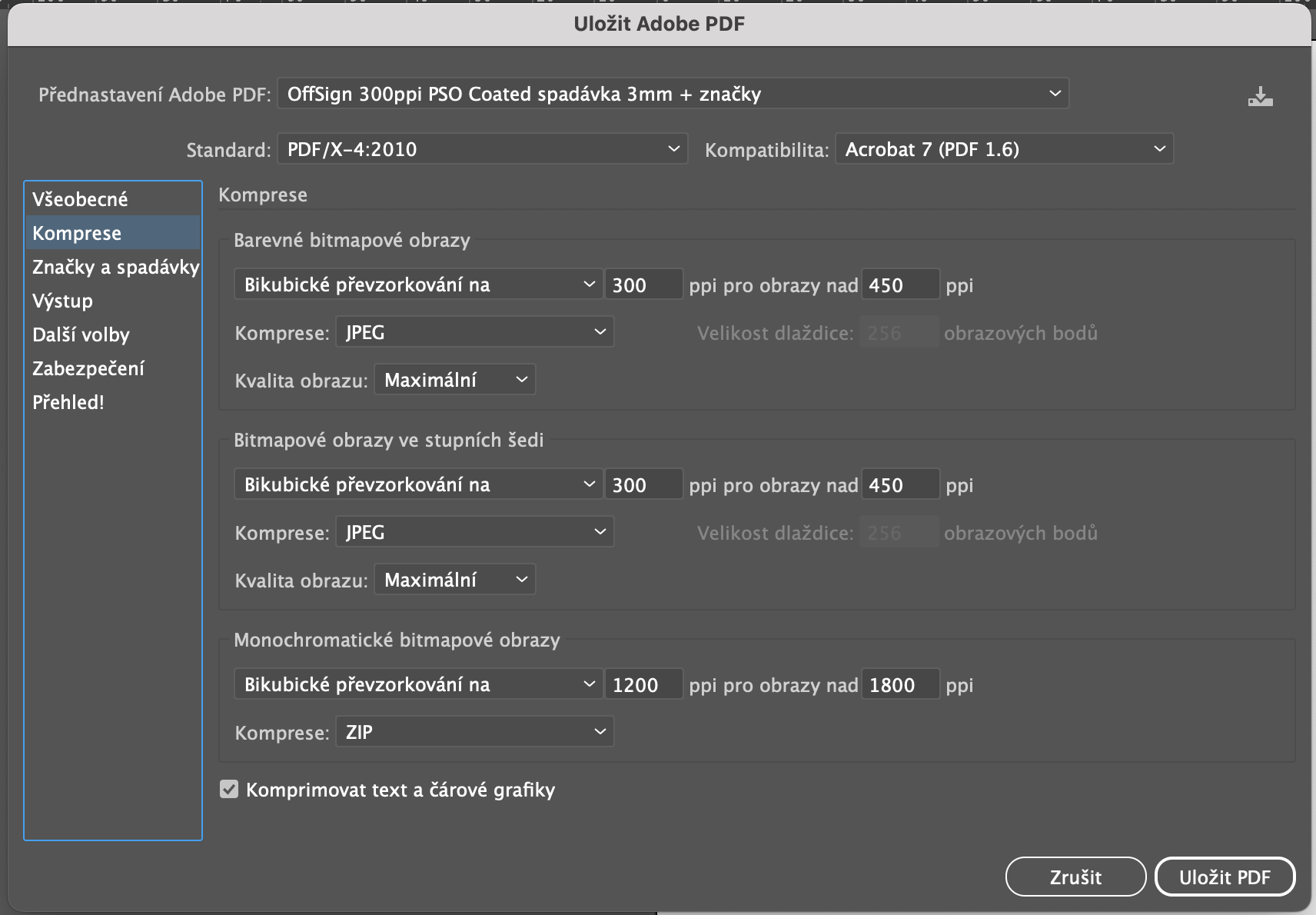Click the 300 ppi field for grayscale images
Viewport: 1316px width, 915px height.
tap(643, 484)
